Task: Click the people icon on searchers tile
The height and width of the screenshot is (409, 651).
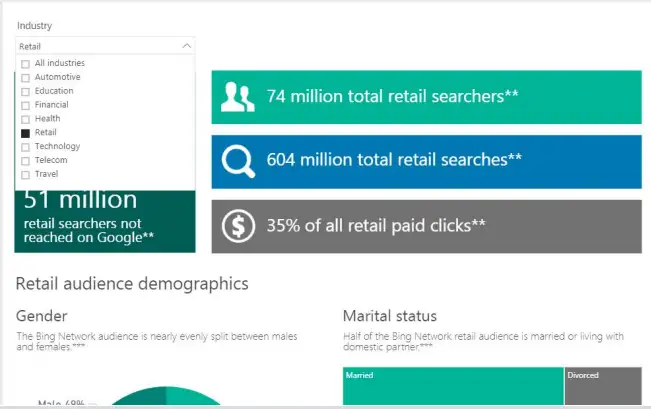Action: 237,97
